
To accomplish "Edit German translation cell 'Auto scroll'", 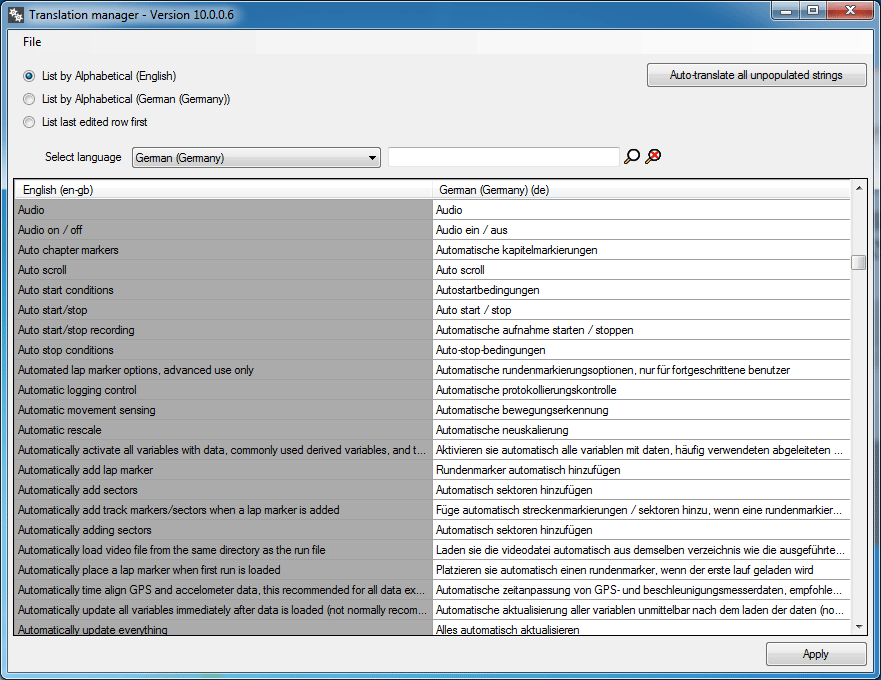I will (x=640, y=270).
